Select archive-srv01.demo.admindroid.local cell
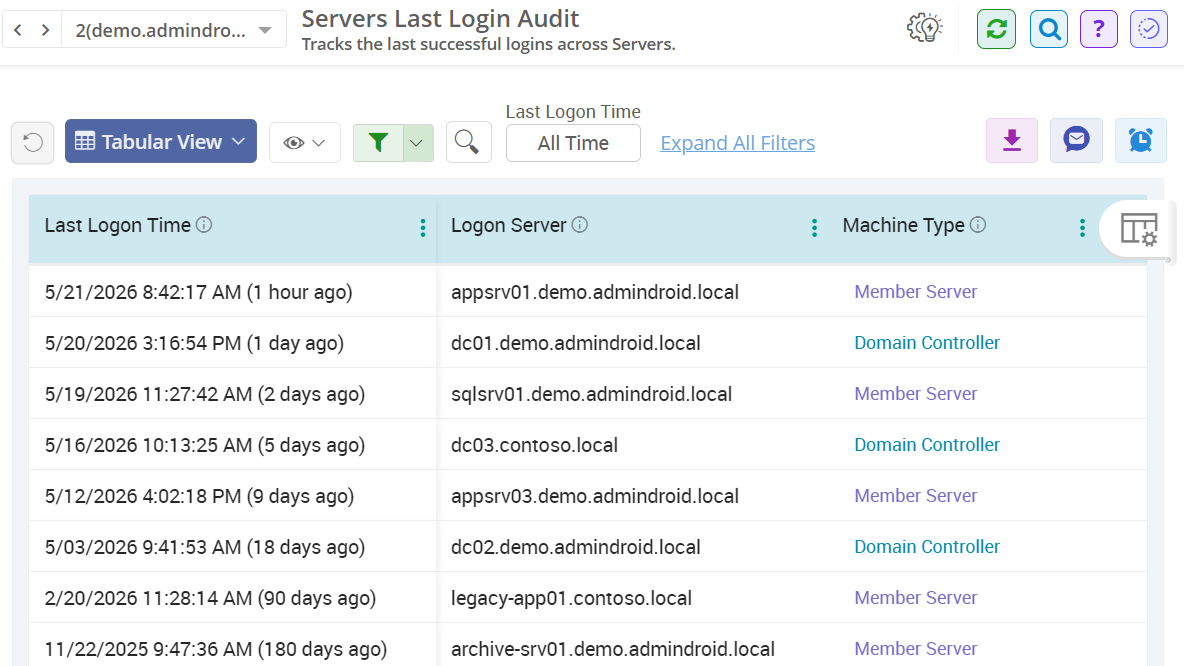The width and height of the screenshot is (1184, 666). (612, 649)
